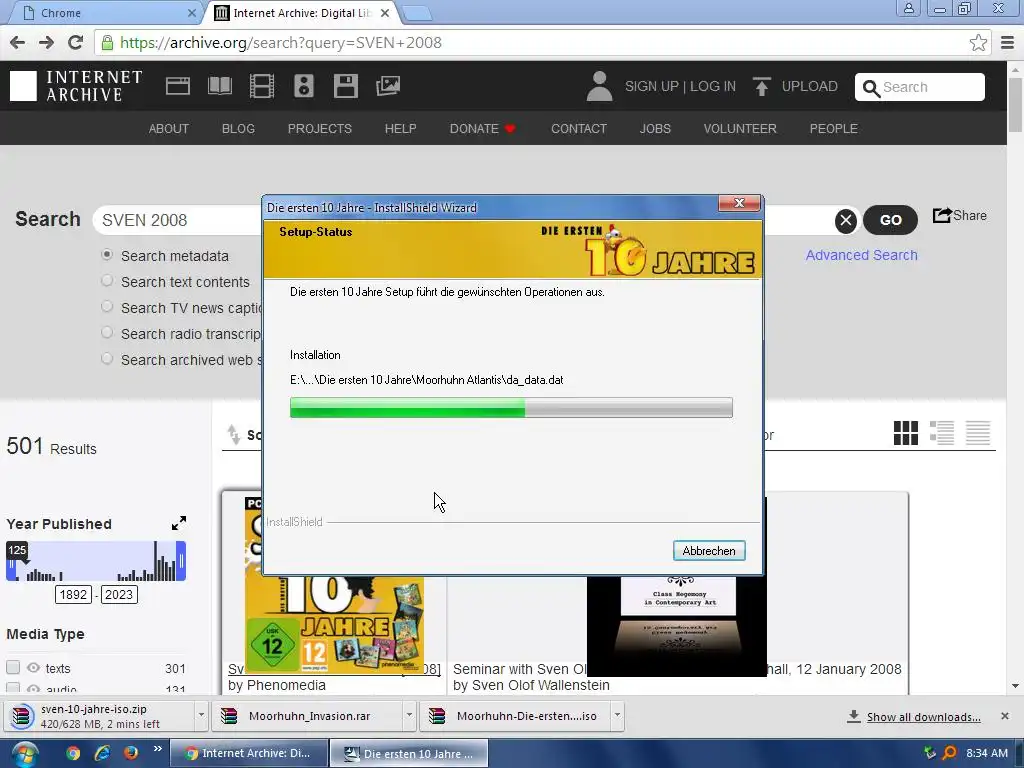Open dropdown for Moorhuhn_Invasion.rar download
1024x768 pixels.
pyautogui.click(x=409, y=716)
